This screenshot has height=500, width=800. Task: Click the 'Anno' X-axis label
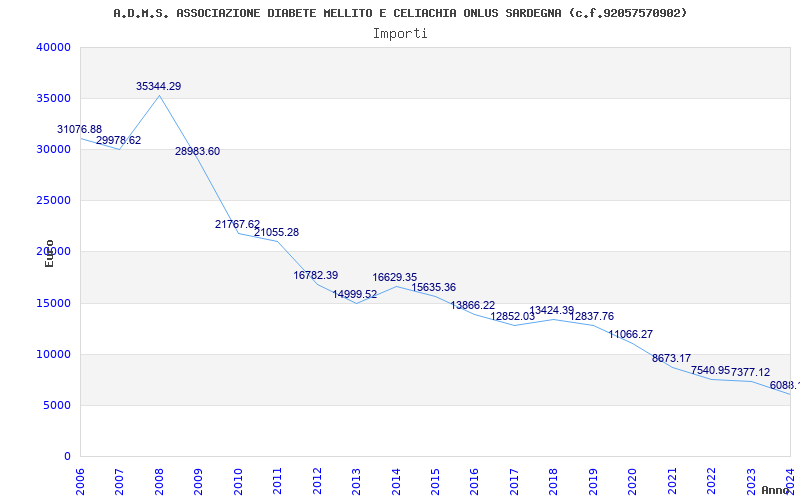coord(775,490)
